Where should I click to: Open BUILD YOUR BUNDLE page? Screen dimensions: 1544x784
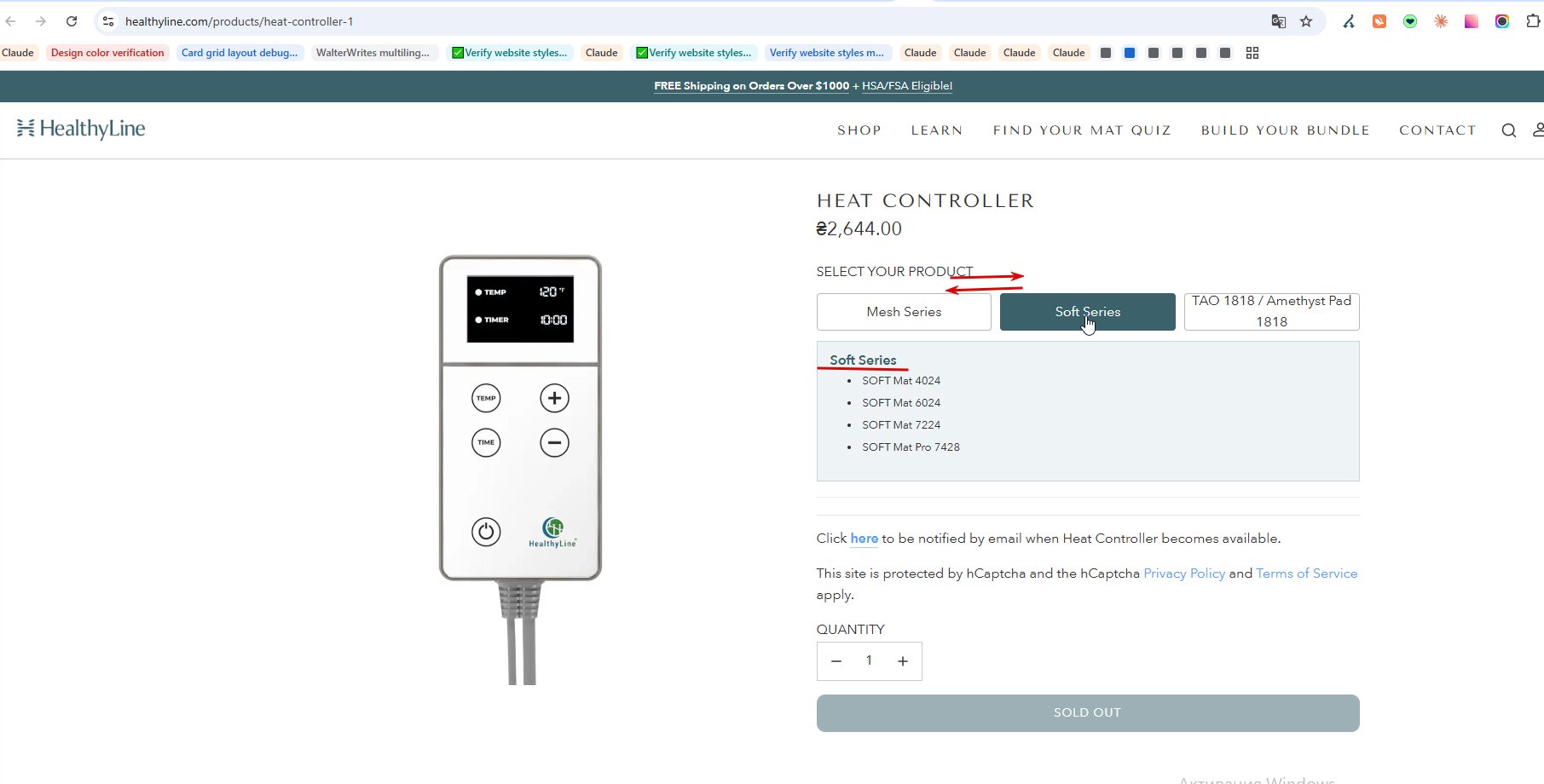pyautogui.click(x=1286, y=130)
